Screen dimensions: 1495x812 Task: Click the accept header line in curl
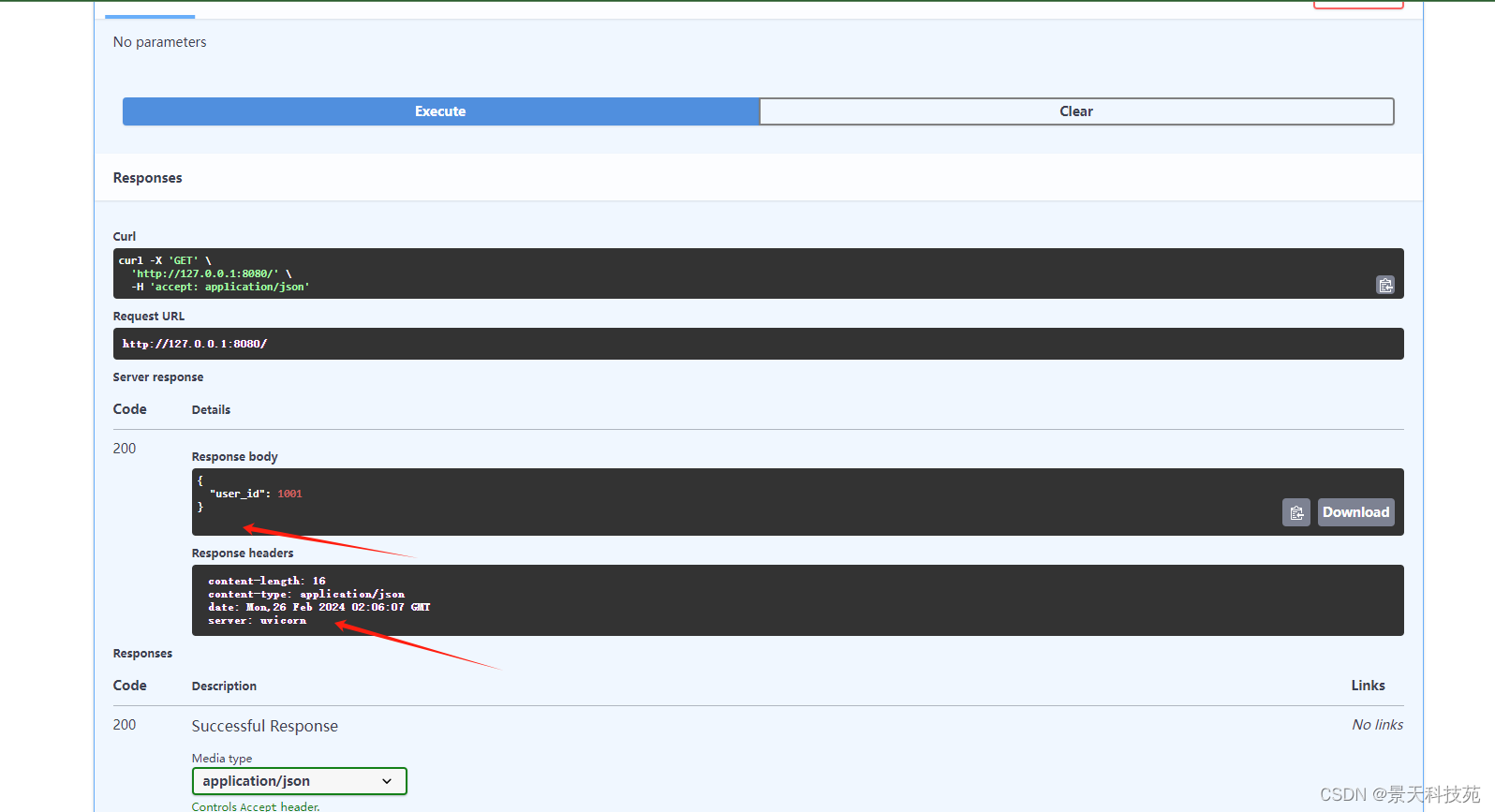tap(220, 287)
